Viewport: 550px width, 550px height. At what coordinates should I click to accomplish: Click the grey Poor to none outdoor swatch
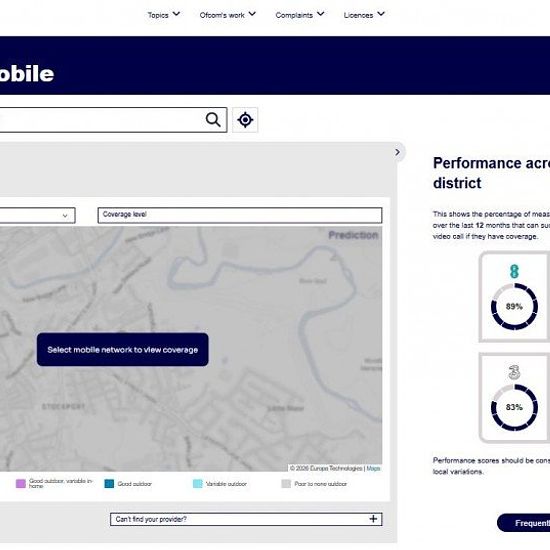click(286, 484)
